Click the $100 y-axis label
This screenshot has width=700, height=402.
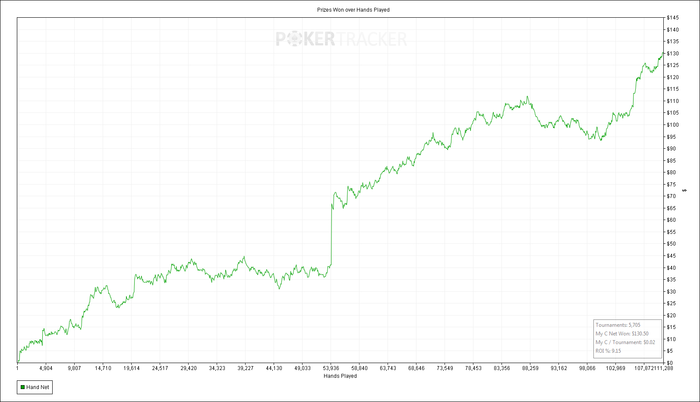click(673, 125)
